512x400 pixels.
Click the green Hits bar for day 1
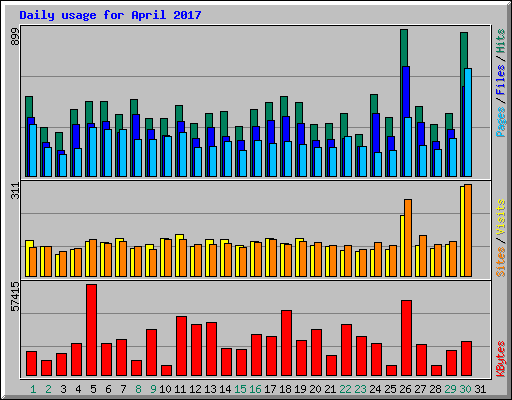(29, 107)
